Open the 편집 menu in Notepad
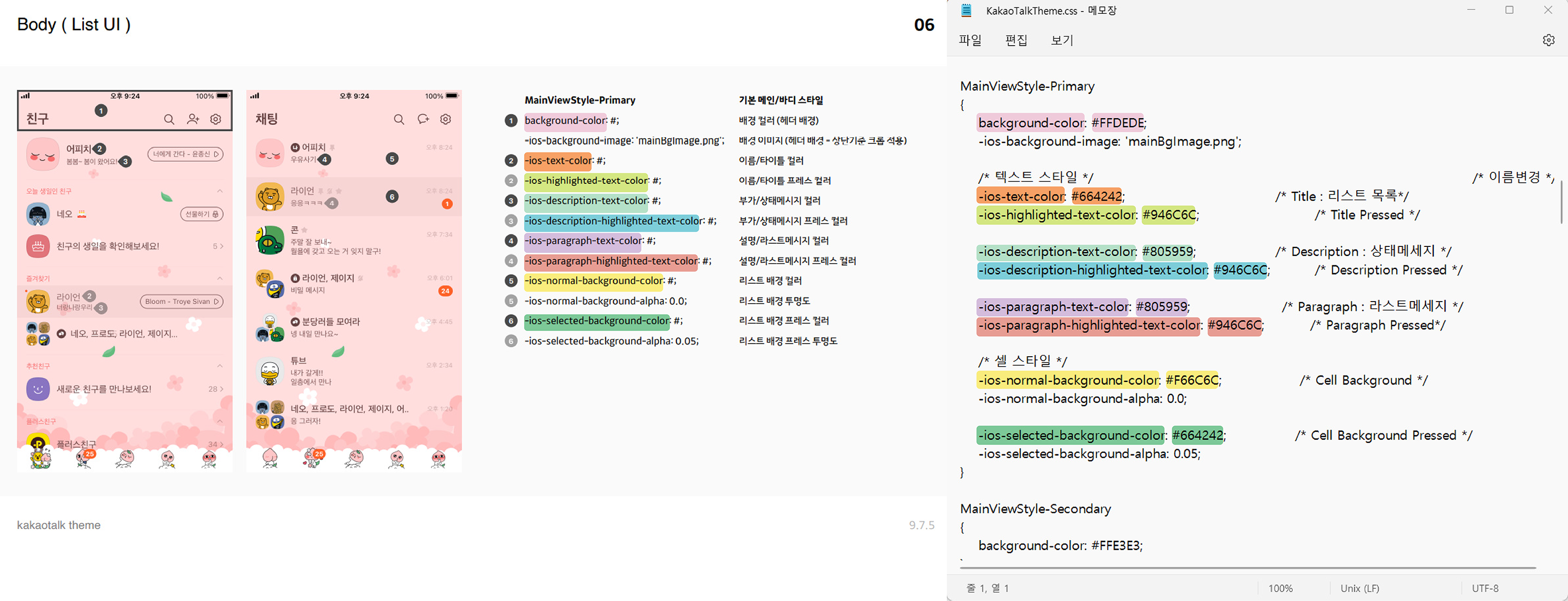Image resolution: width=1568 pixels, height=601 pixels. [x=1016, y=40]
